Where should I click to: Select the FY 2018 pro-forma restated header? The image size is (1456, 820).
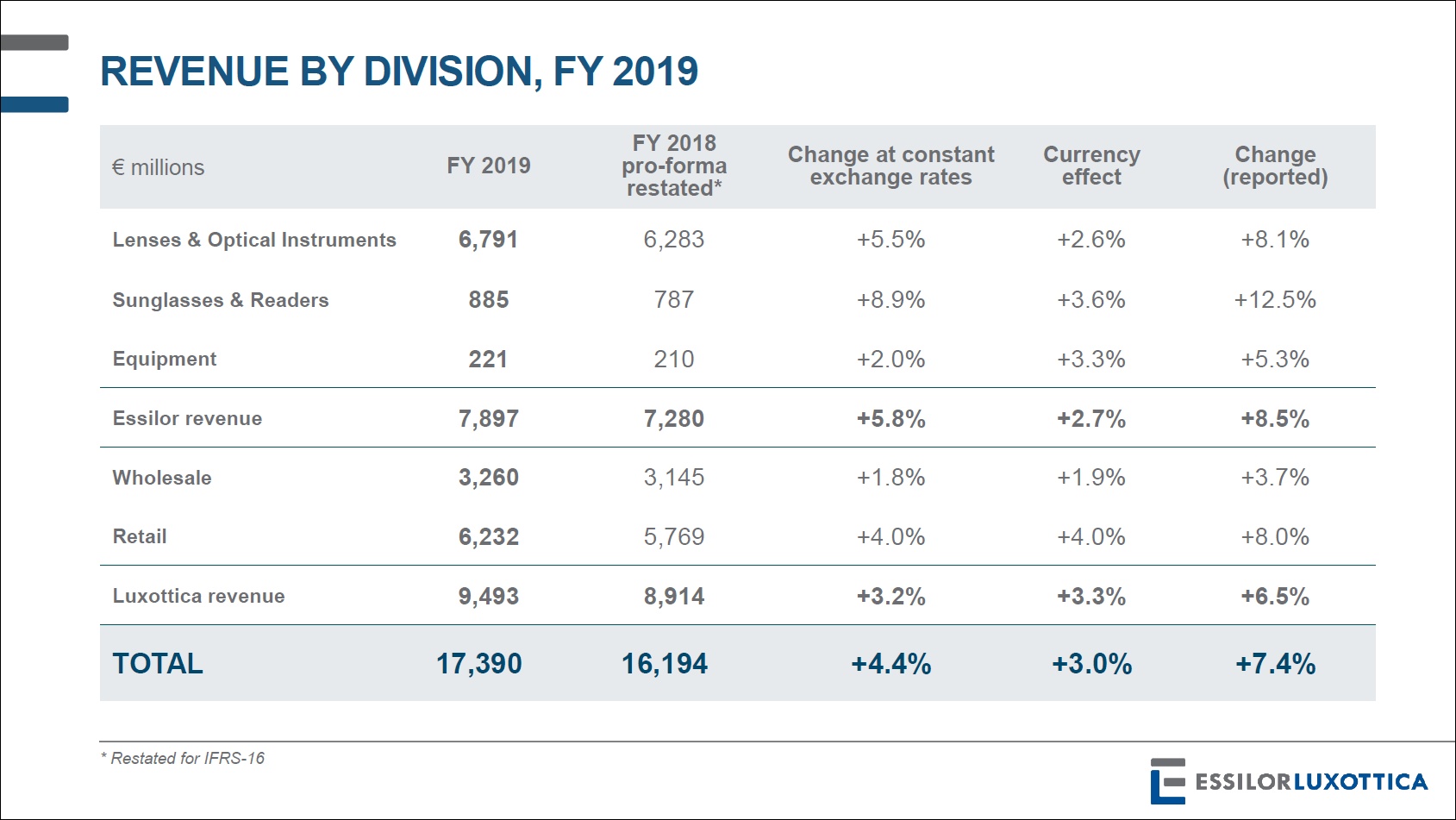coord(674,166)
